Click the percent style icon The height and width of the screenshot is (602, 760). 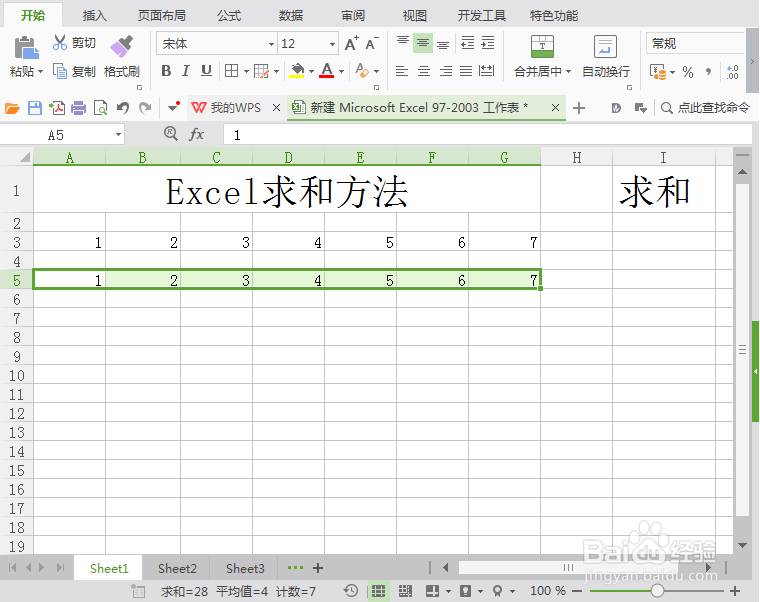click(688, 72)
